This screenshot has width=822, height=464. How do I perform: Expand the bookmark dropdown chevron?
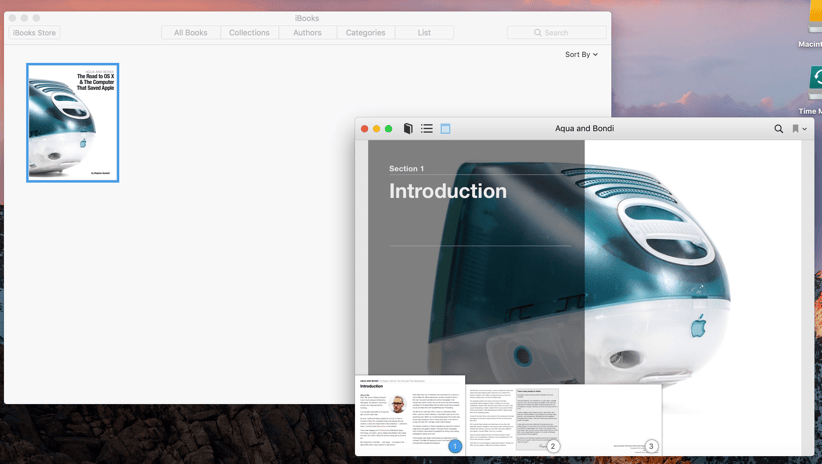tap(805, 129)
